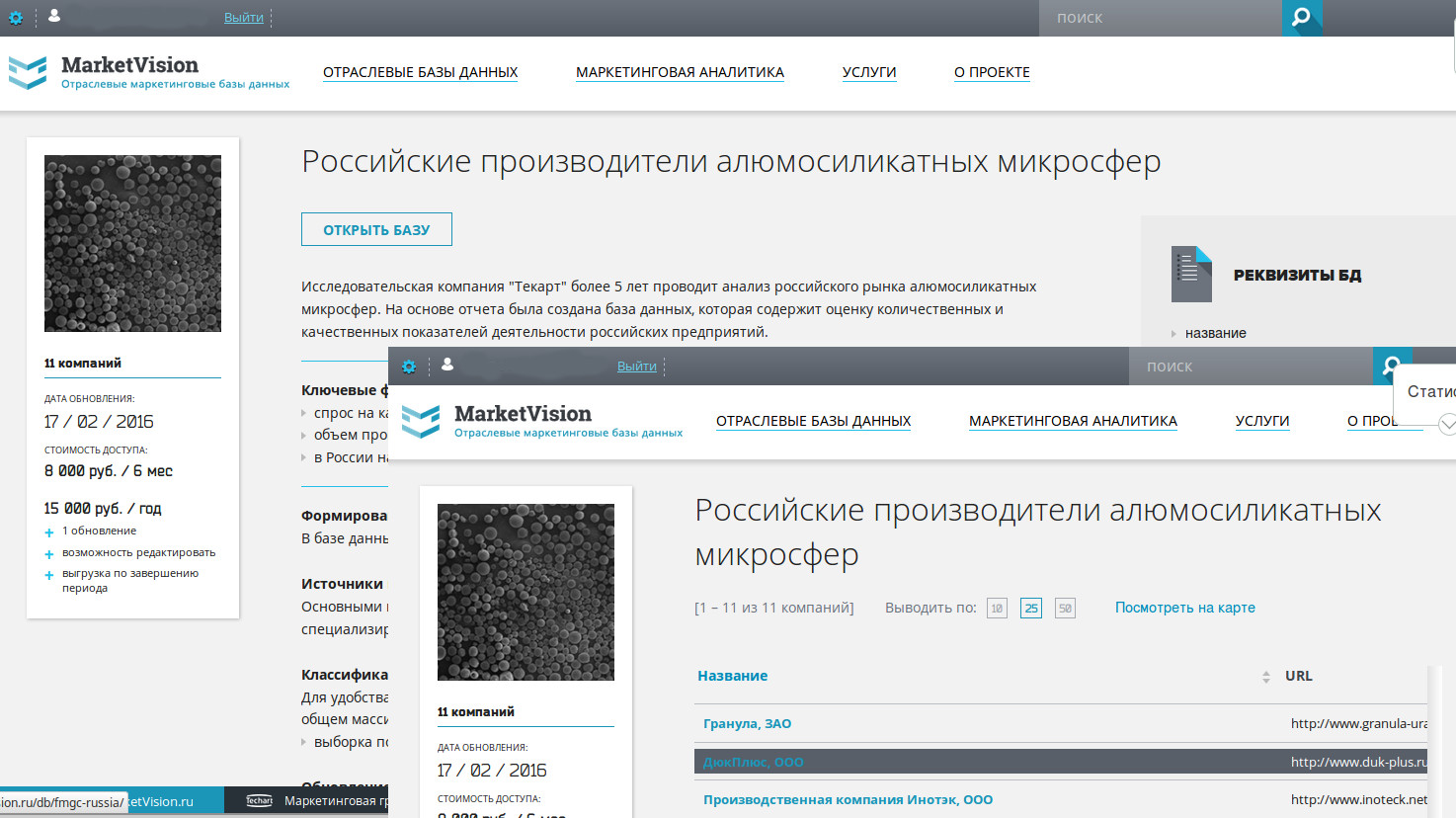Viewport: 1456px width, 818px height.
Task: Click the "[1 – 11 из 11 компаний]" counter
Action: (x=774, y=608)
